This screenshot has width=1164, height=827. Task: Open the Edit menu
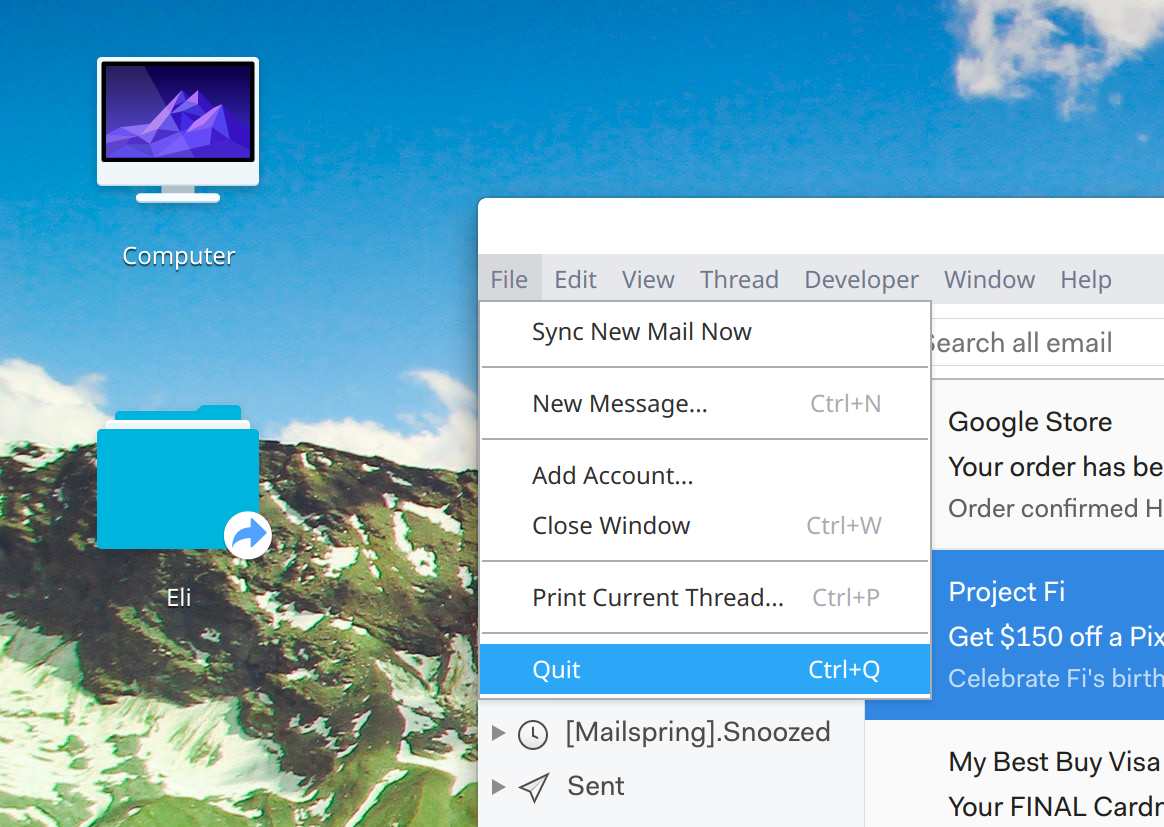click(575, 280)
